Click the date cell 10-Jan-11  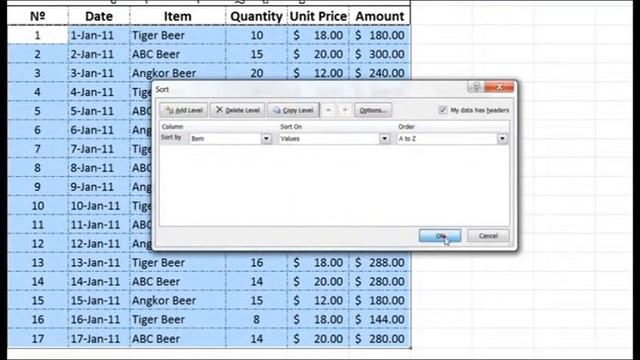click(x=99, y=206)
